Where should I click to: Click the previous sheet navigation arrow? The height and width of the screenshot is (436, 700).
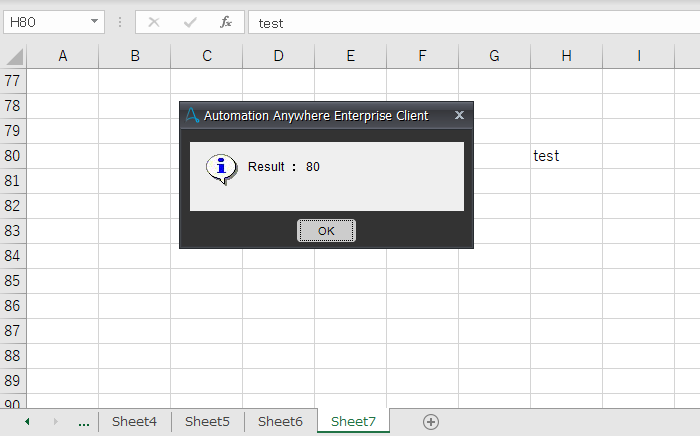tap(27, 422)
